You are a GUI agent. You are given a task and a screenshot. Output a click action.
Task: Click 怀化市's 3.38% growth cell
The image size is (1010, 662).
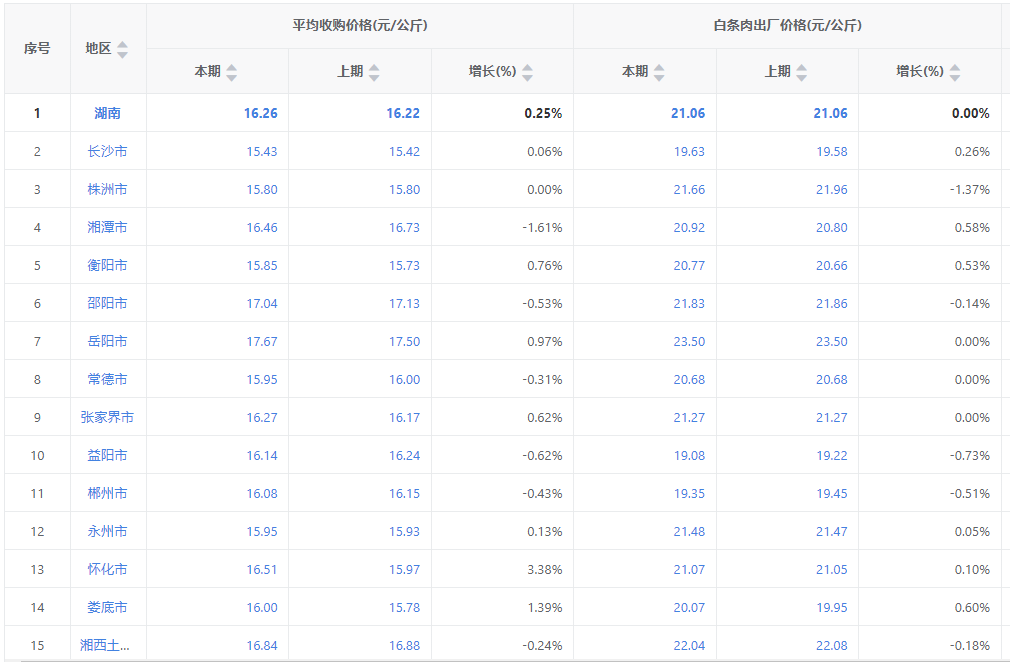coord(544,569)
